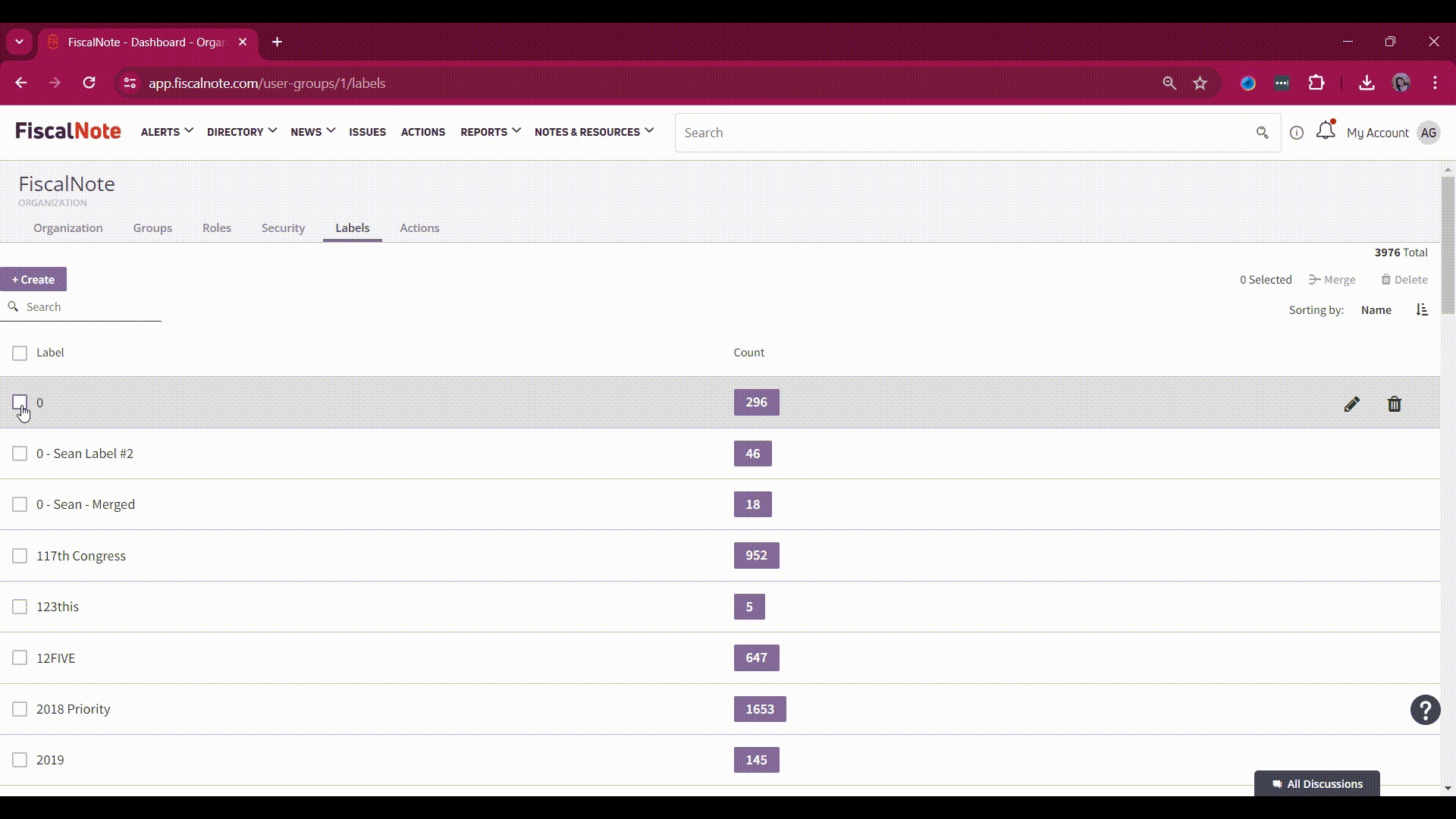Click the magnifier icon in top search bar

(1262, 133)
